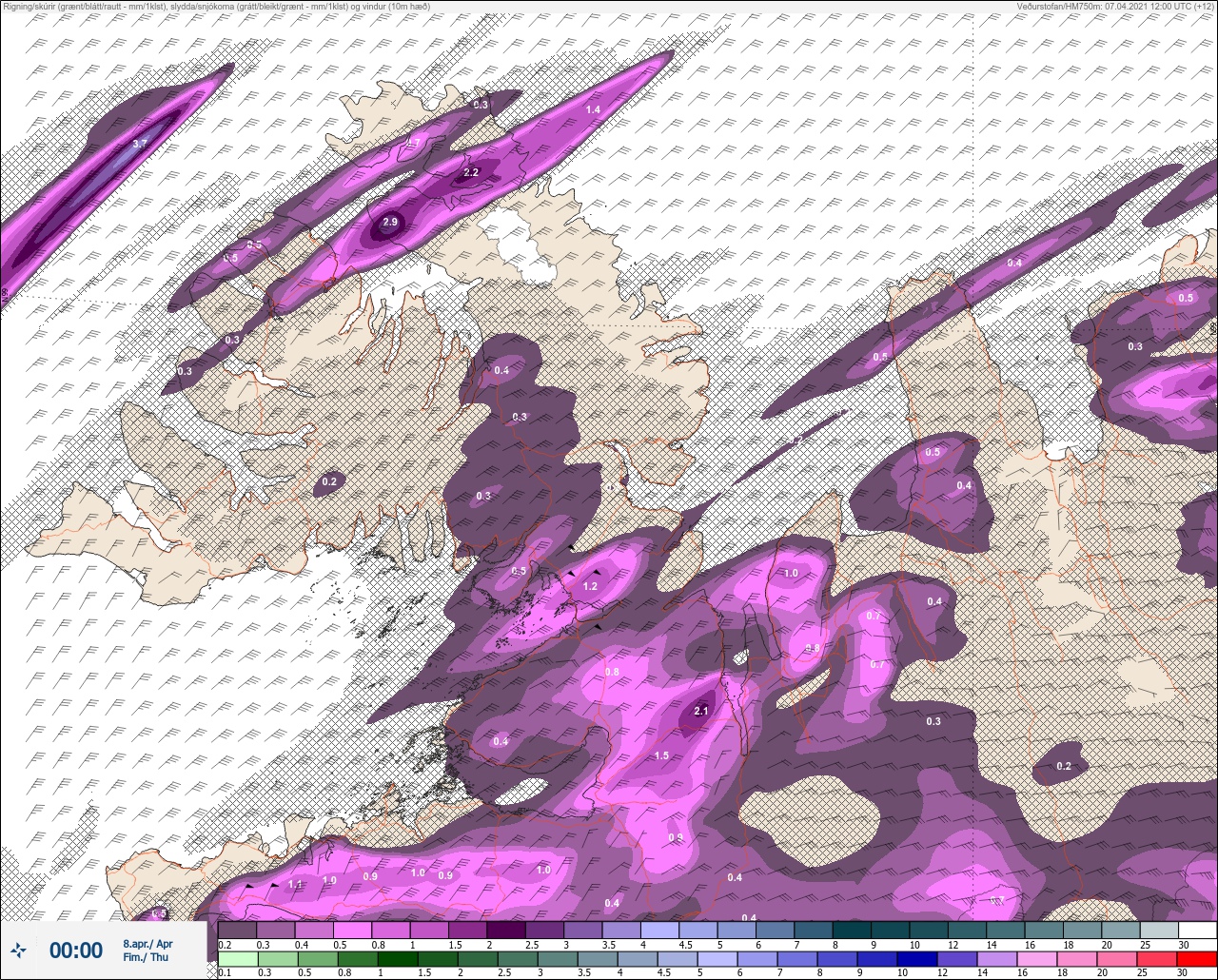Click the four-pointed star icon beside 00:00

click(x=18, y=950)
